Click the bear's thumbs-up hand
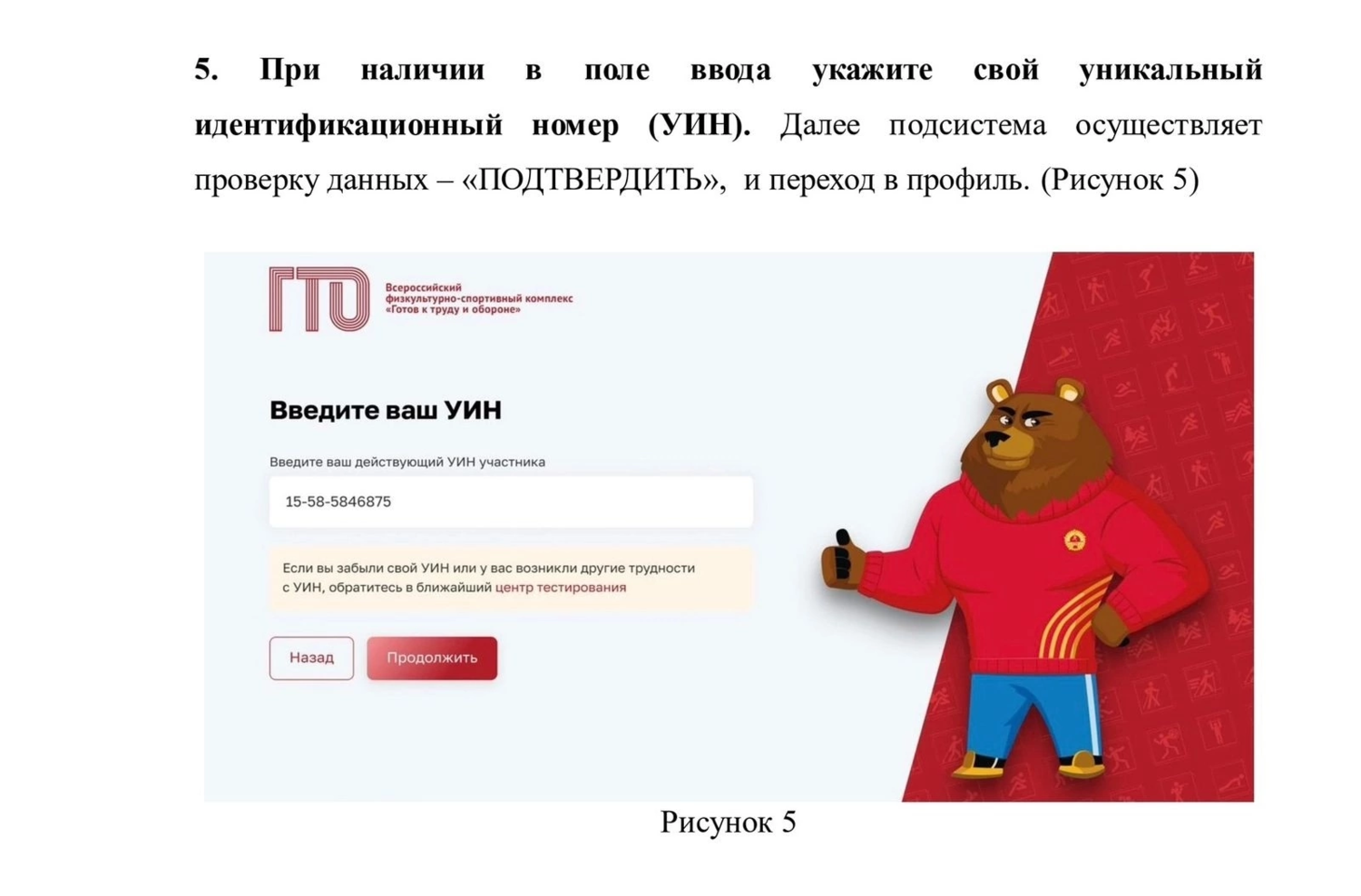The image size is (1361, 896). tap(841, 559)
